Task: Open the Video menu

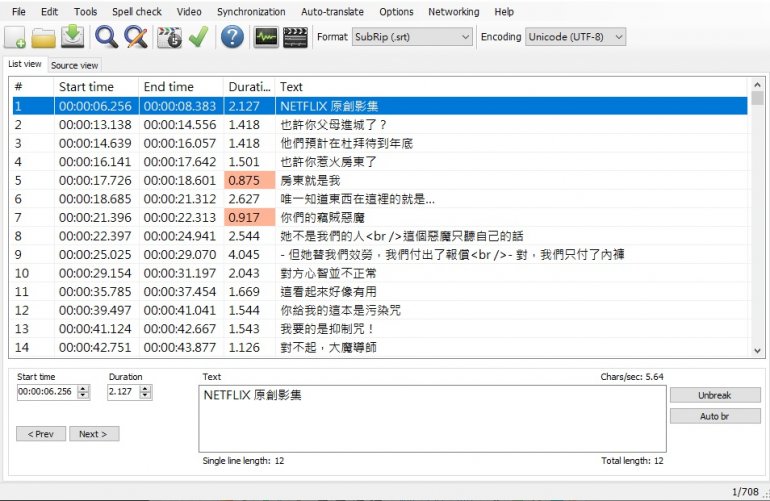Action: [x=189, y=12]
